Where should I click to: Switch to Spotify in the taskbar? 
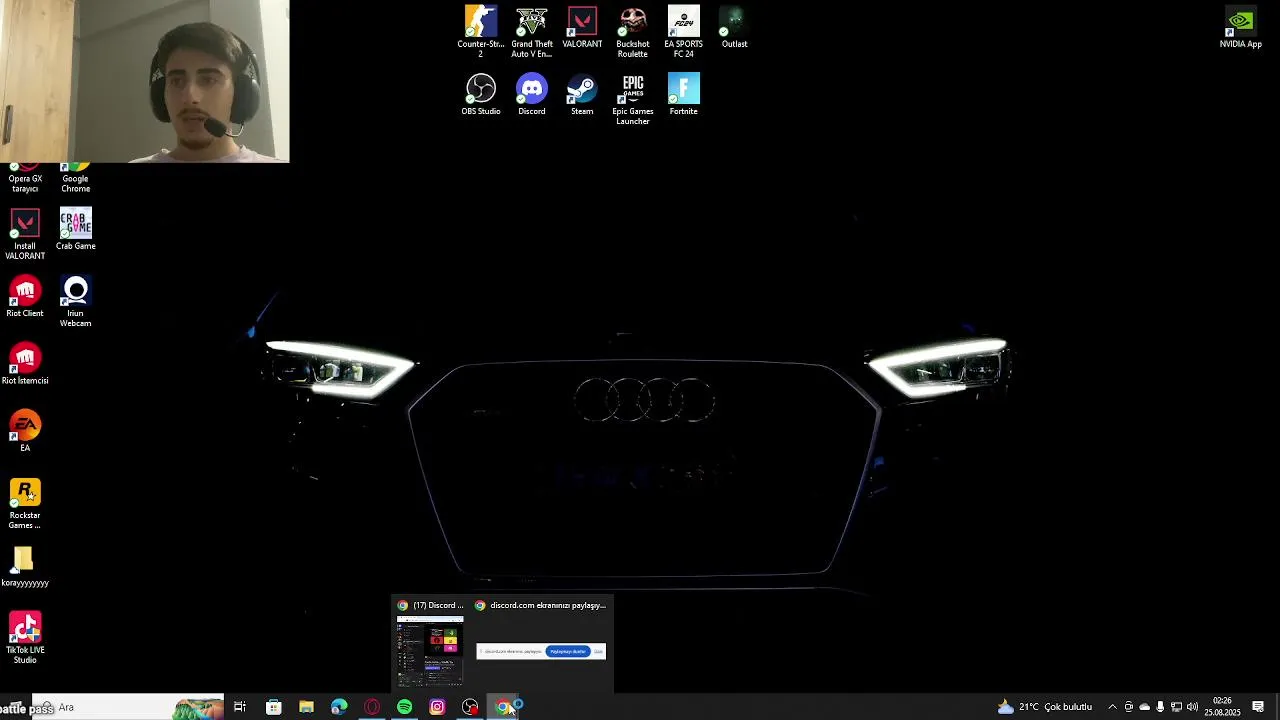404,707
